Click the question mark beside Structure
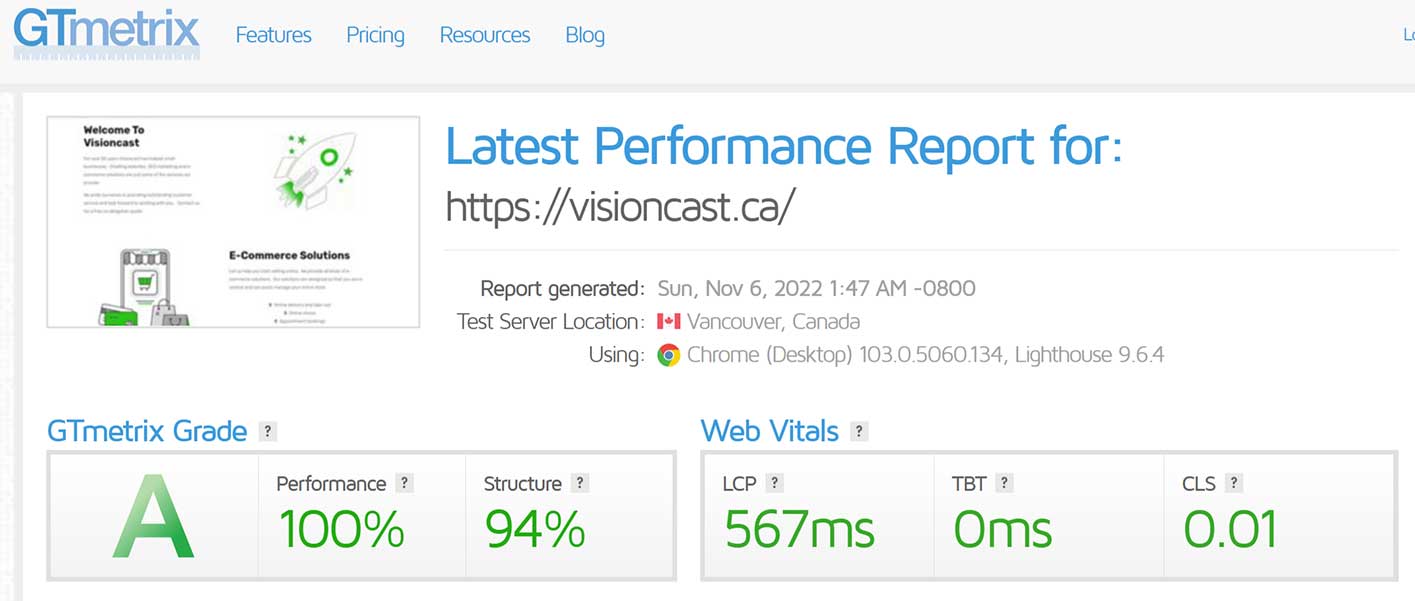Image resolution: width=1415 pixels, height=601 pixels. coord(580,483)
